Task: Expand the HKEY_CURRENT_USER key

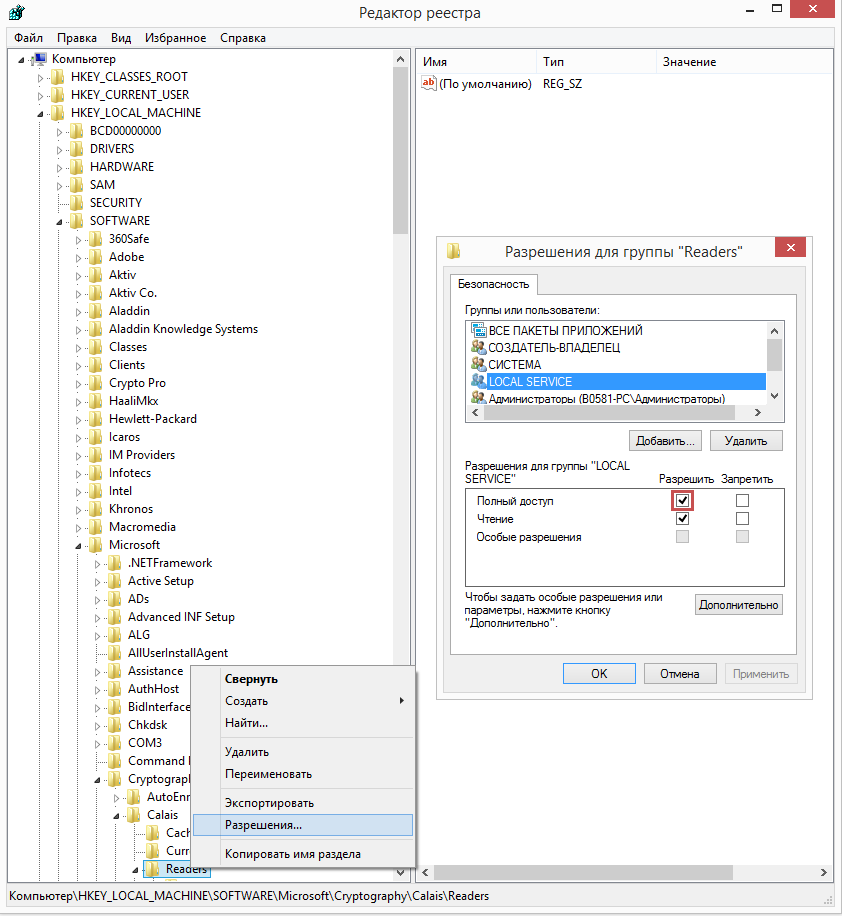Action: (x=40, y=95)
